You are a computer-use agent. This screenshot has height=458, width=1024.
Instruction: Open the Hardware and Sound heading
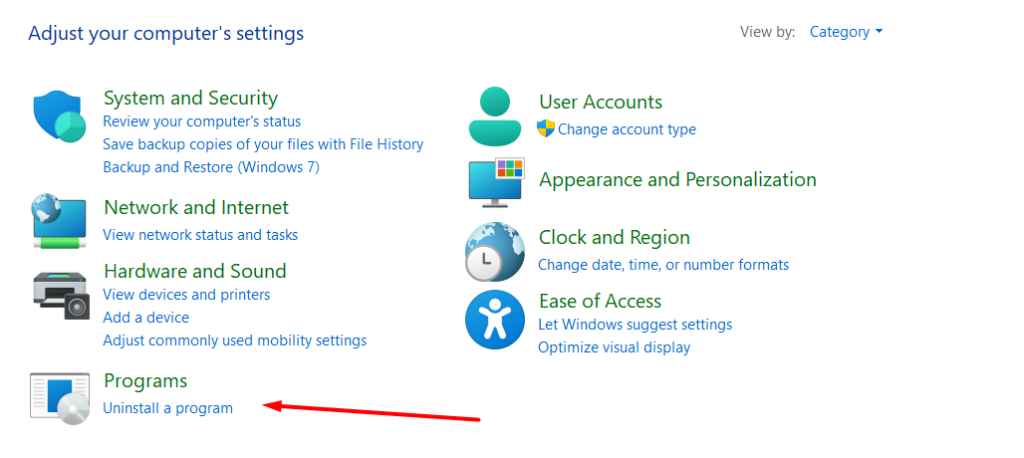click(x=195, y=271)
